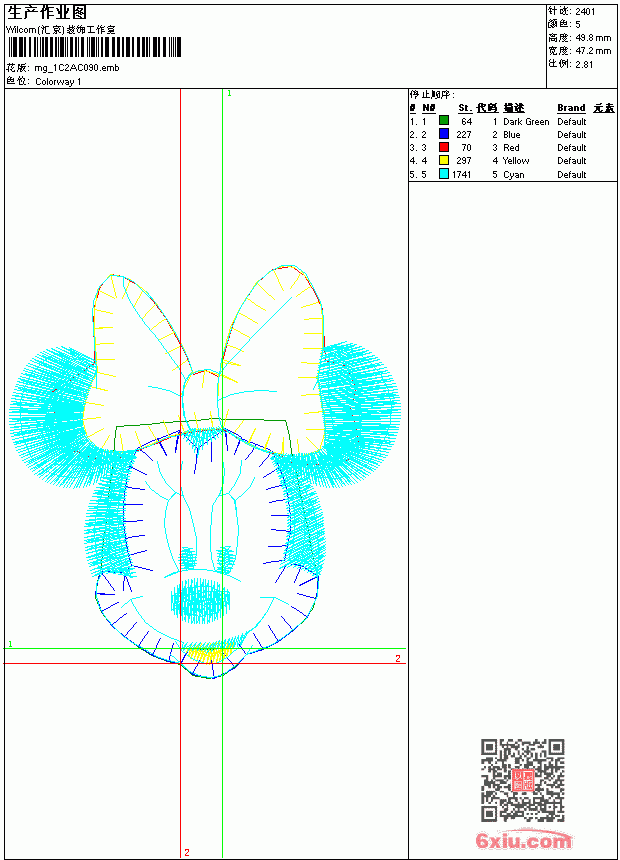Click the Cyan thread color swatch
This screenshot has width=620, height=860.
coord(444,174)
